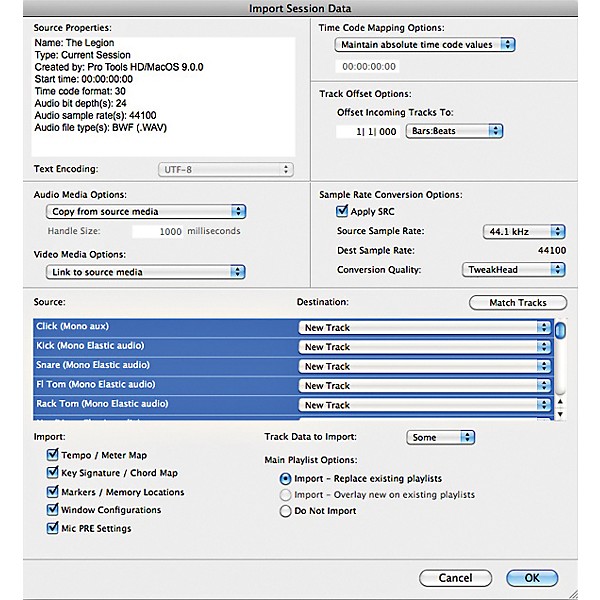This screenshot has height=600, width=600.
Task: Cancel the Import Session Data dialog
Action: point(455,578)
